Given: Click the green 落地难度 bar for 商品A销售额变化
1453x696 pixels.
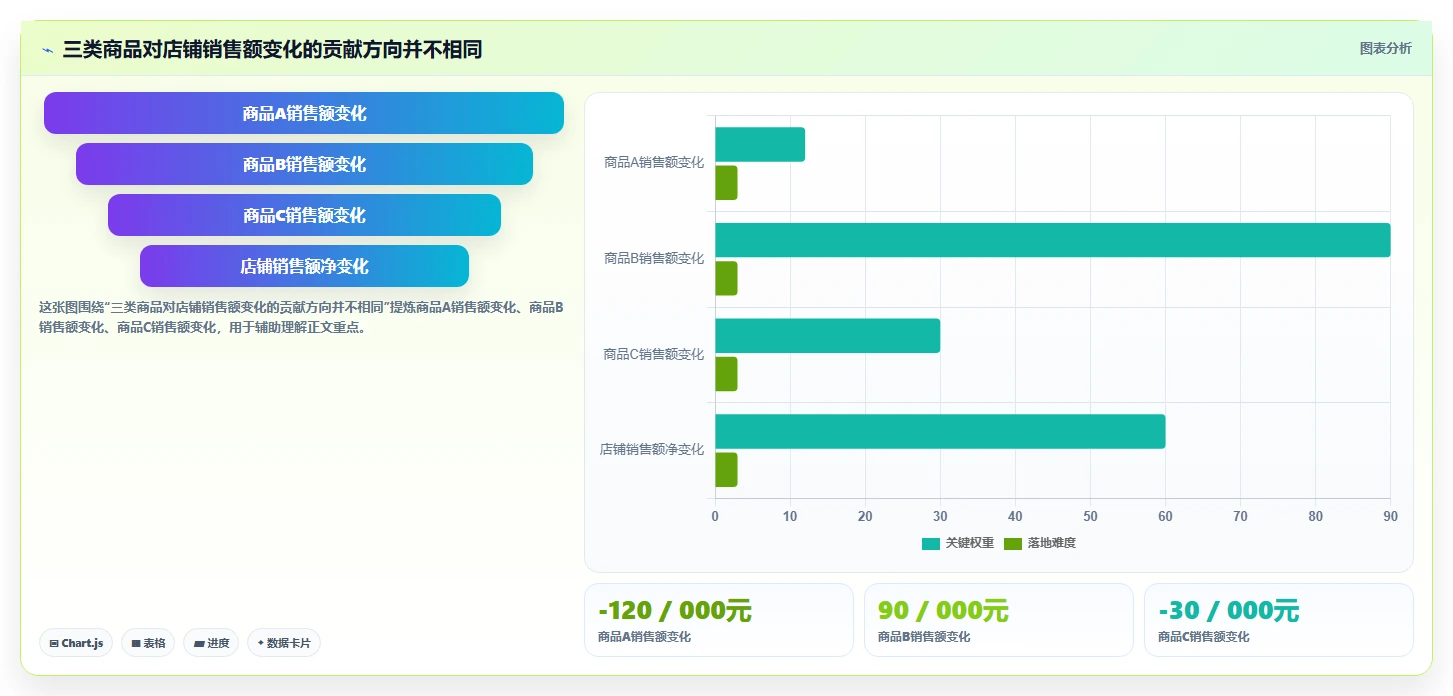Looking at the screenshot, I should (x=726, y=183).
